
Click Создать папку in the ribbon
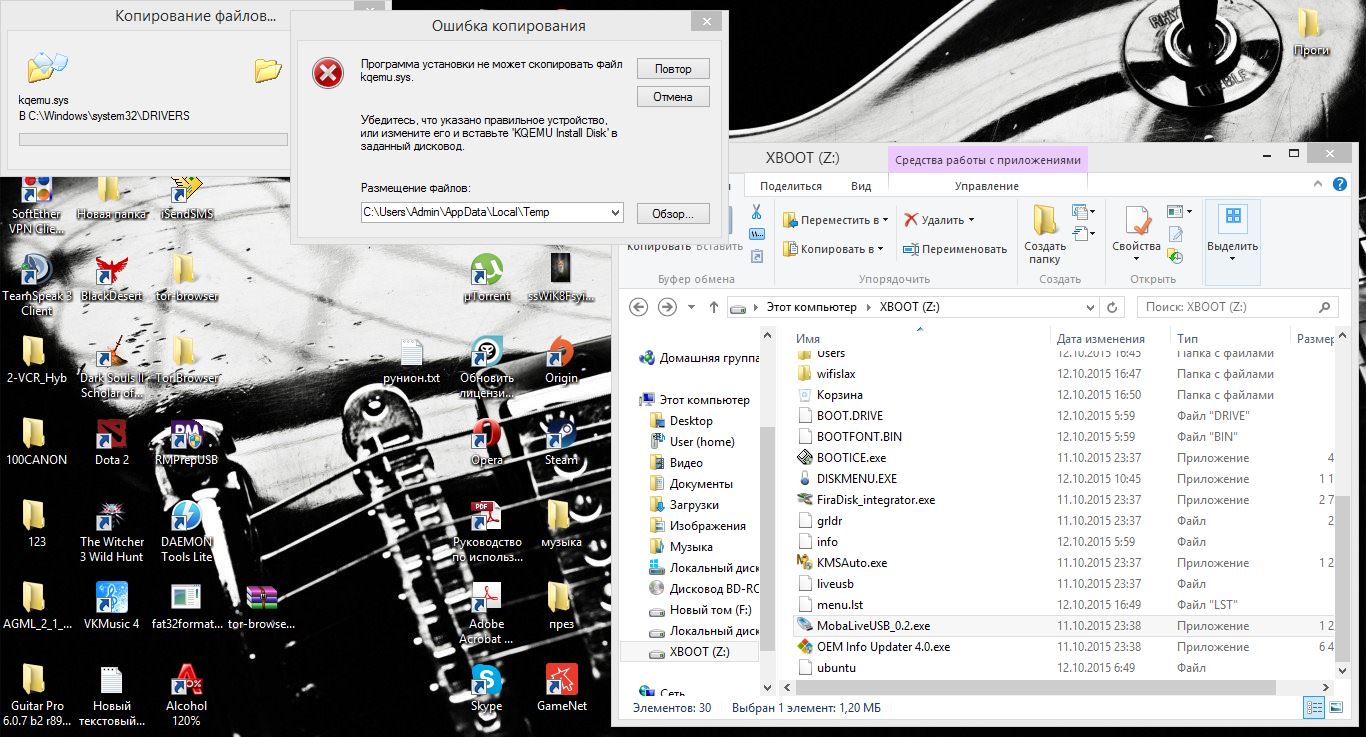(x=1045, y=234)
